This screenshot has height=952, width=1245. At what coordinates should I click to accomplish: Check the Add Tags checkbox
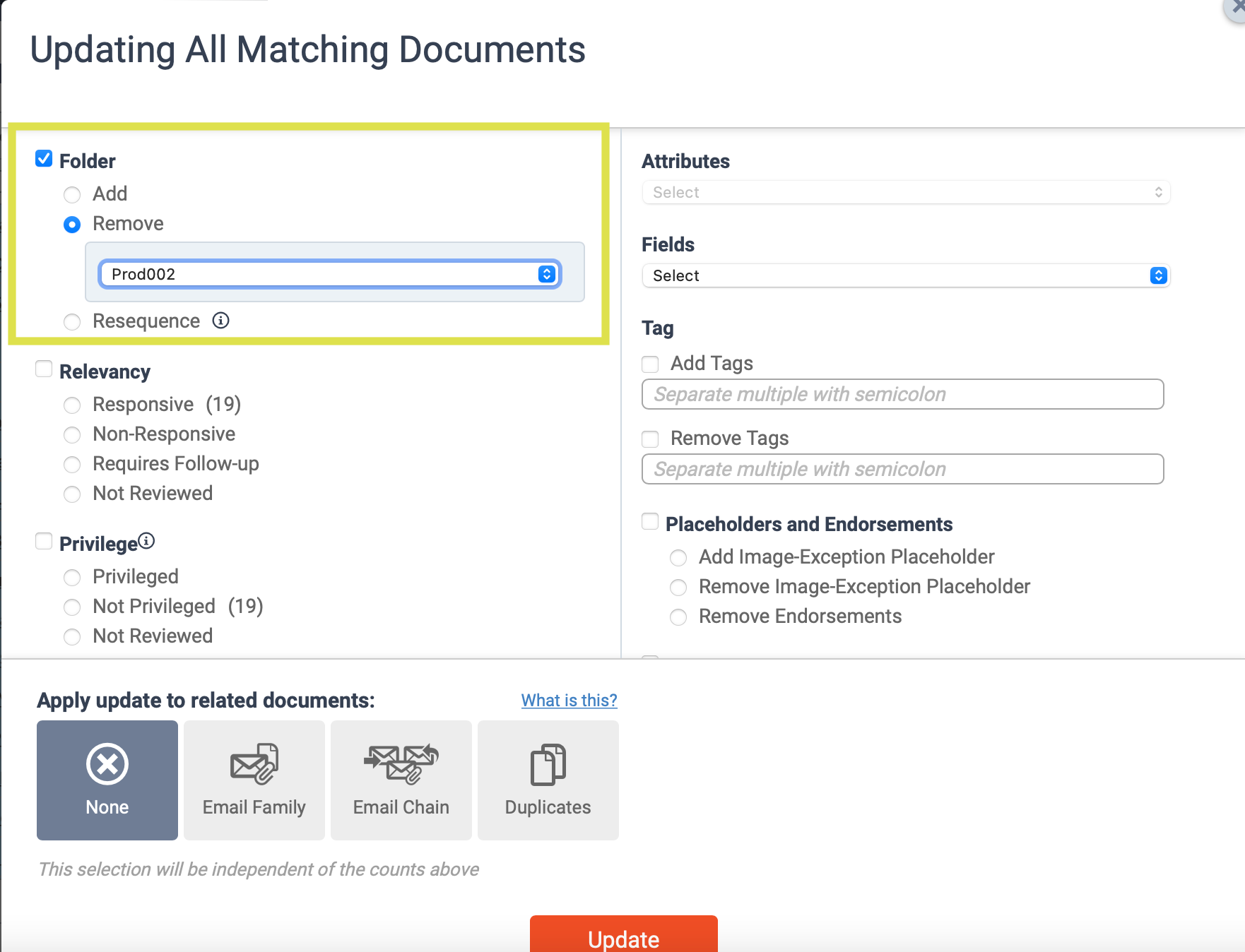pyautogui.click(x=650, y=364)
